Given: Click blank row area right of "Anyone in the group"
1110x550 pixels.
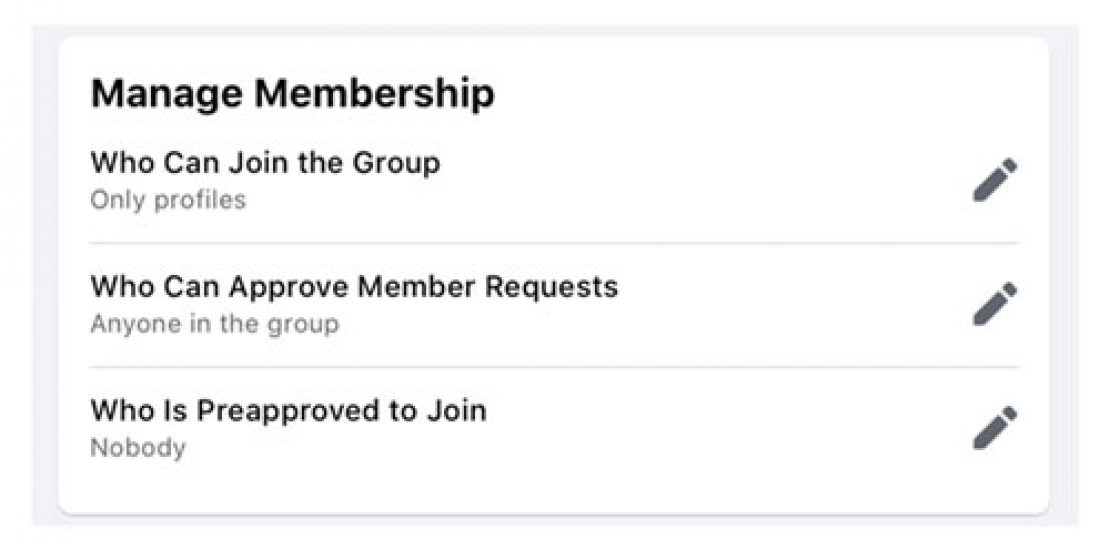Looking at the screenshot, I should coord(650,324).
